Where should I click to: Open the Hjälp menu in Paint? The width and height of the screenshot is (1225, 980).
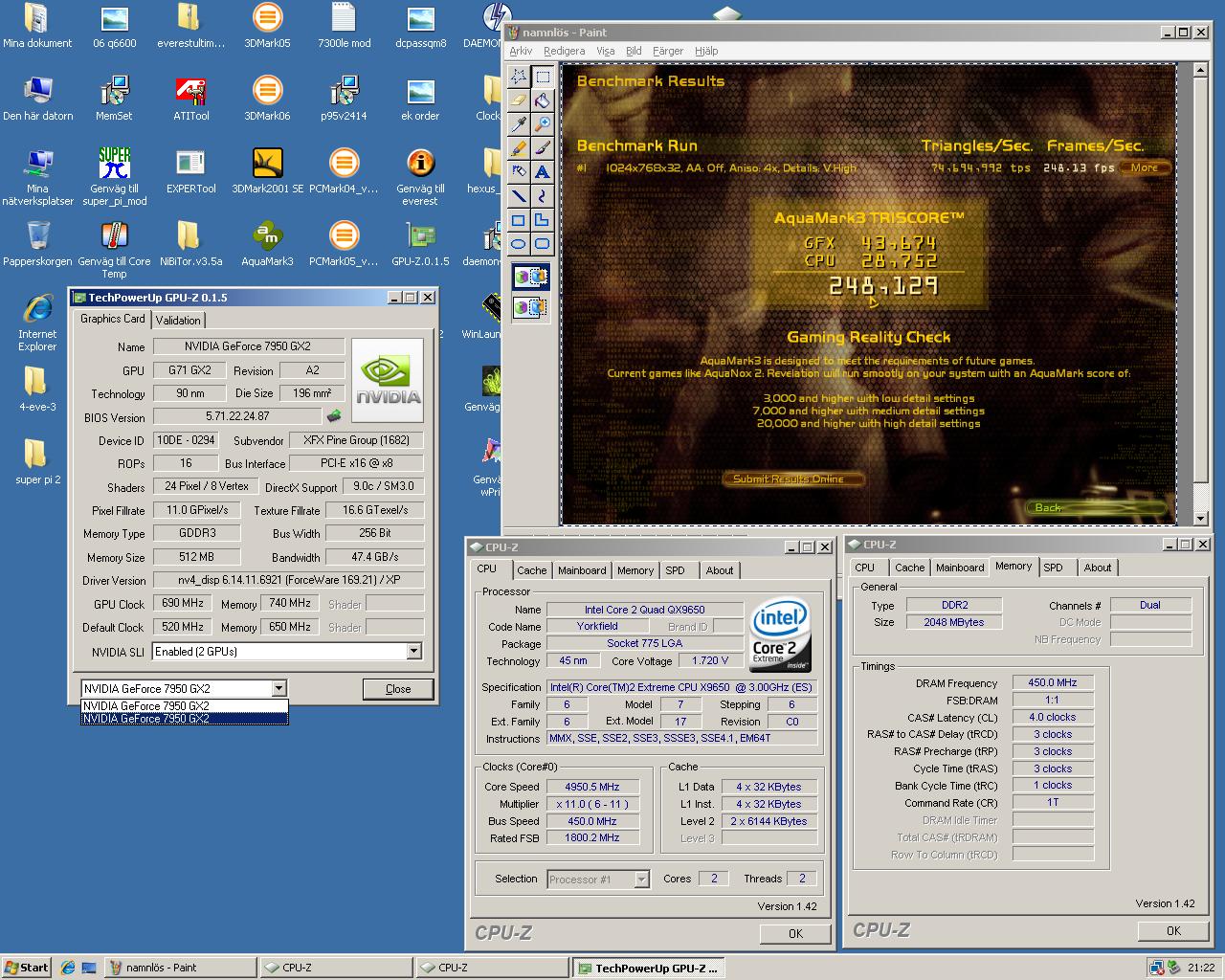tap(705, 51)
